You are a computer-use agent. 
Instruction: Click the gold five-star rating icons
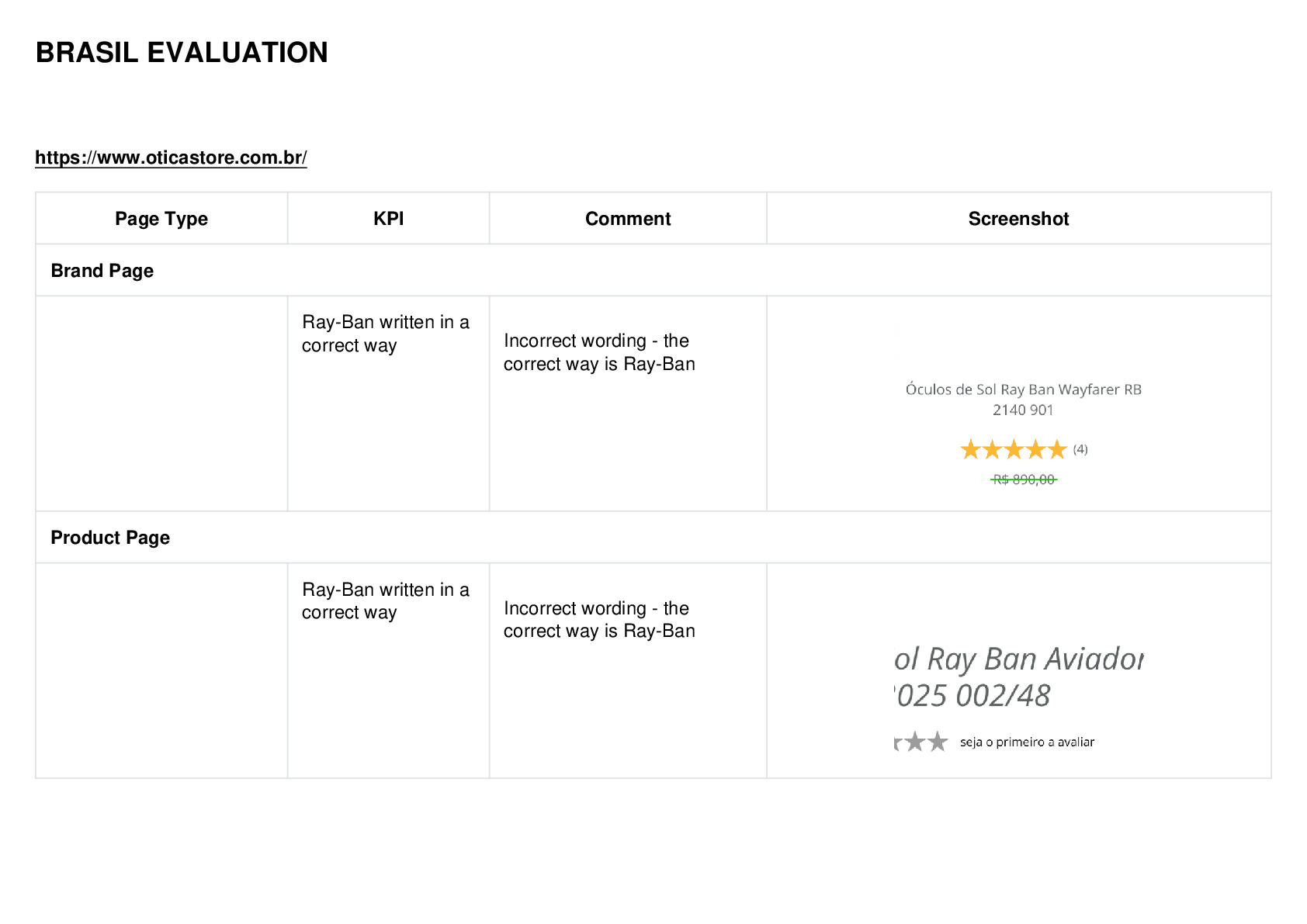click(1014, 449)
